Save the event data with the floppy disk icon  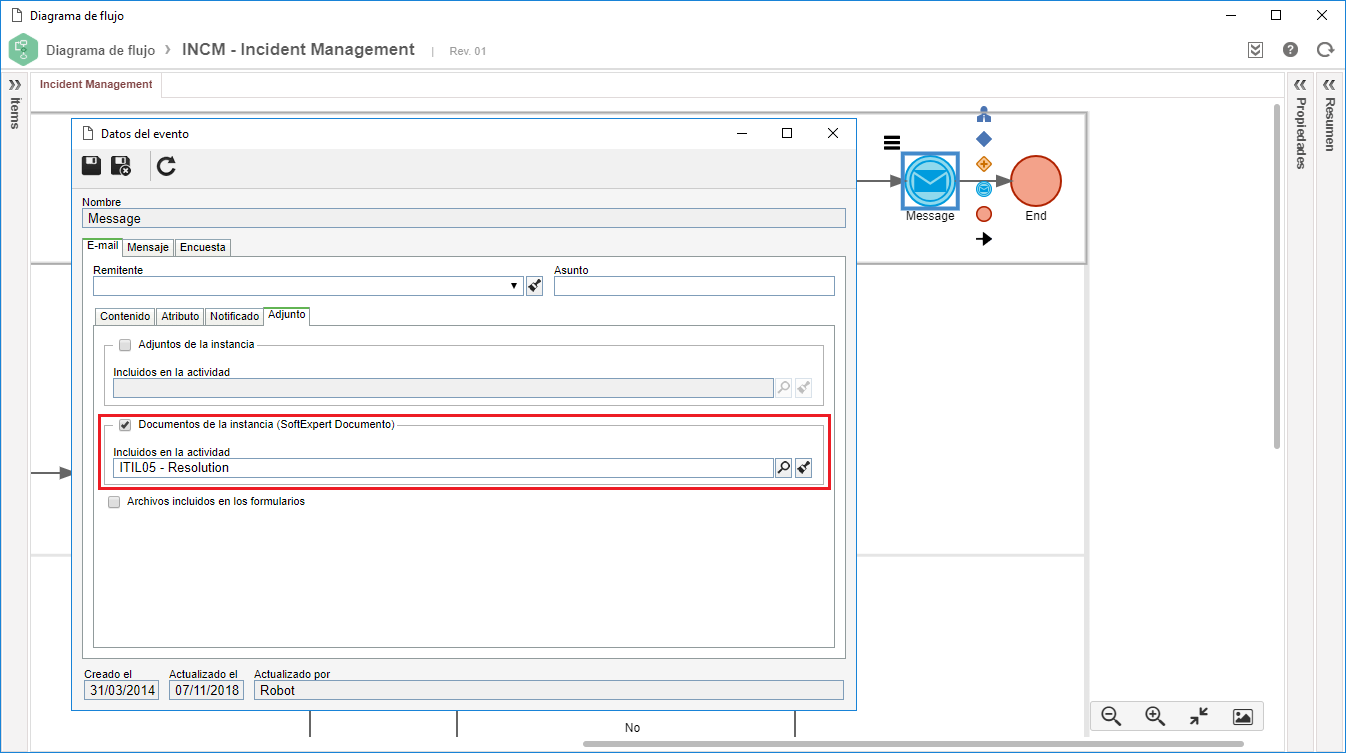point(91,166)
